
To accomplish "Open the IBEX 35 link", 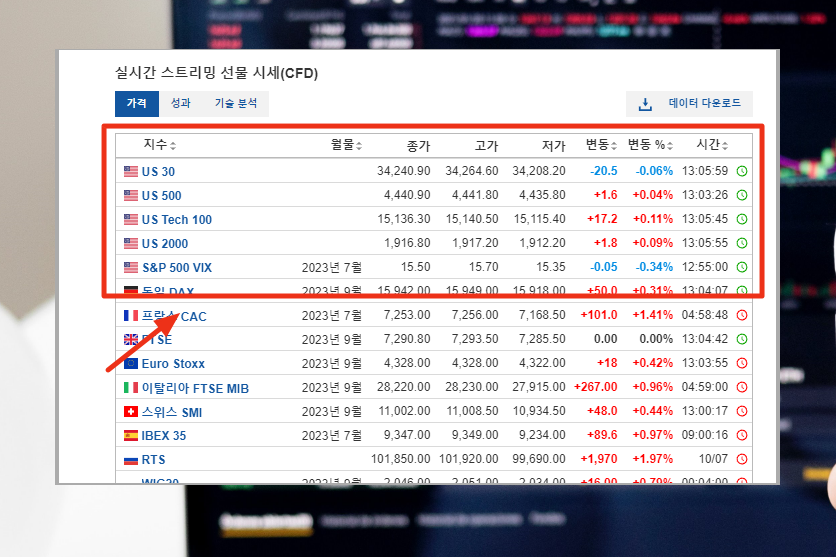I will 164,435.
